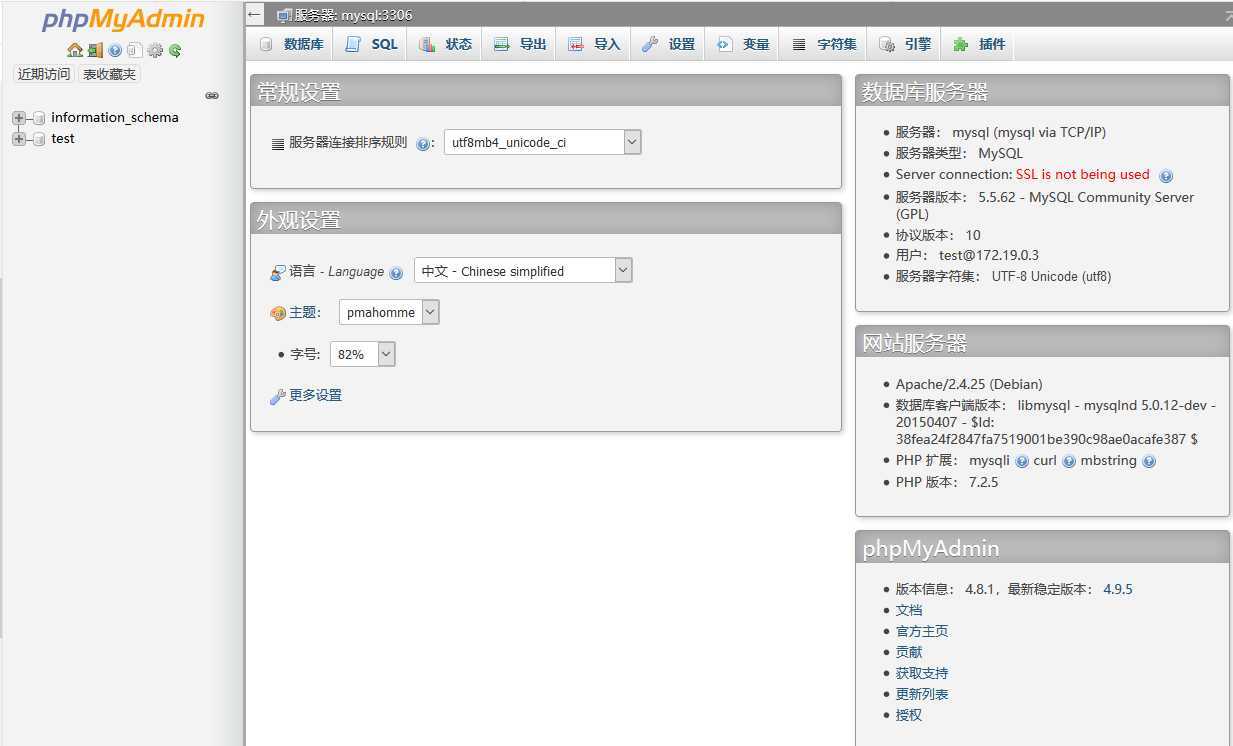Open the 贡献 link
This screenshot has height=746, width=1233.
909,652
